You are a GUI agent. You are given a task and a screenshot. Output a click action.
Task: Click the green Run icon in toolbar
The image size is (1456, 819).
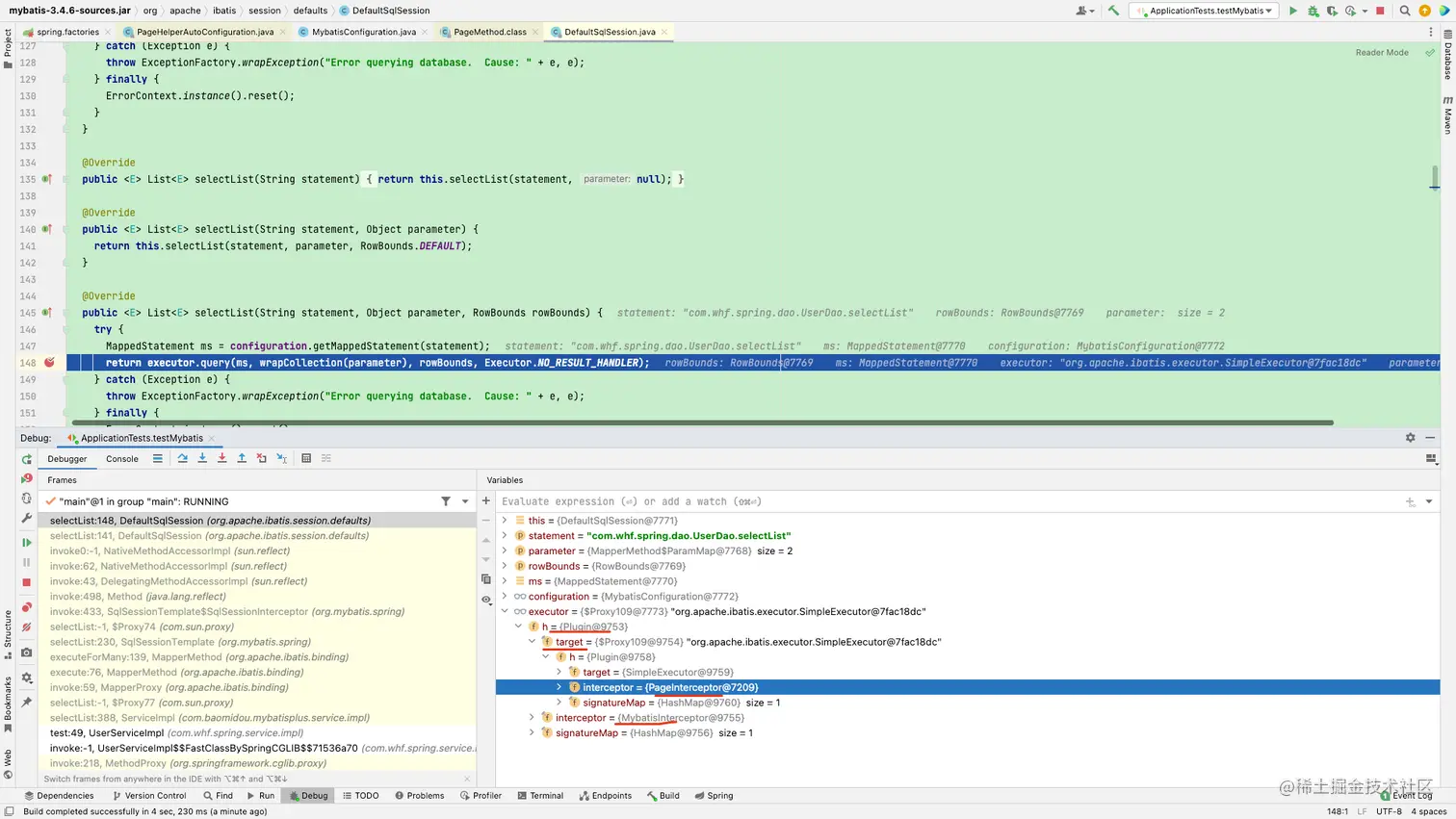(x=1293, y=11)
